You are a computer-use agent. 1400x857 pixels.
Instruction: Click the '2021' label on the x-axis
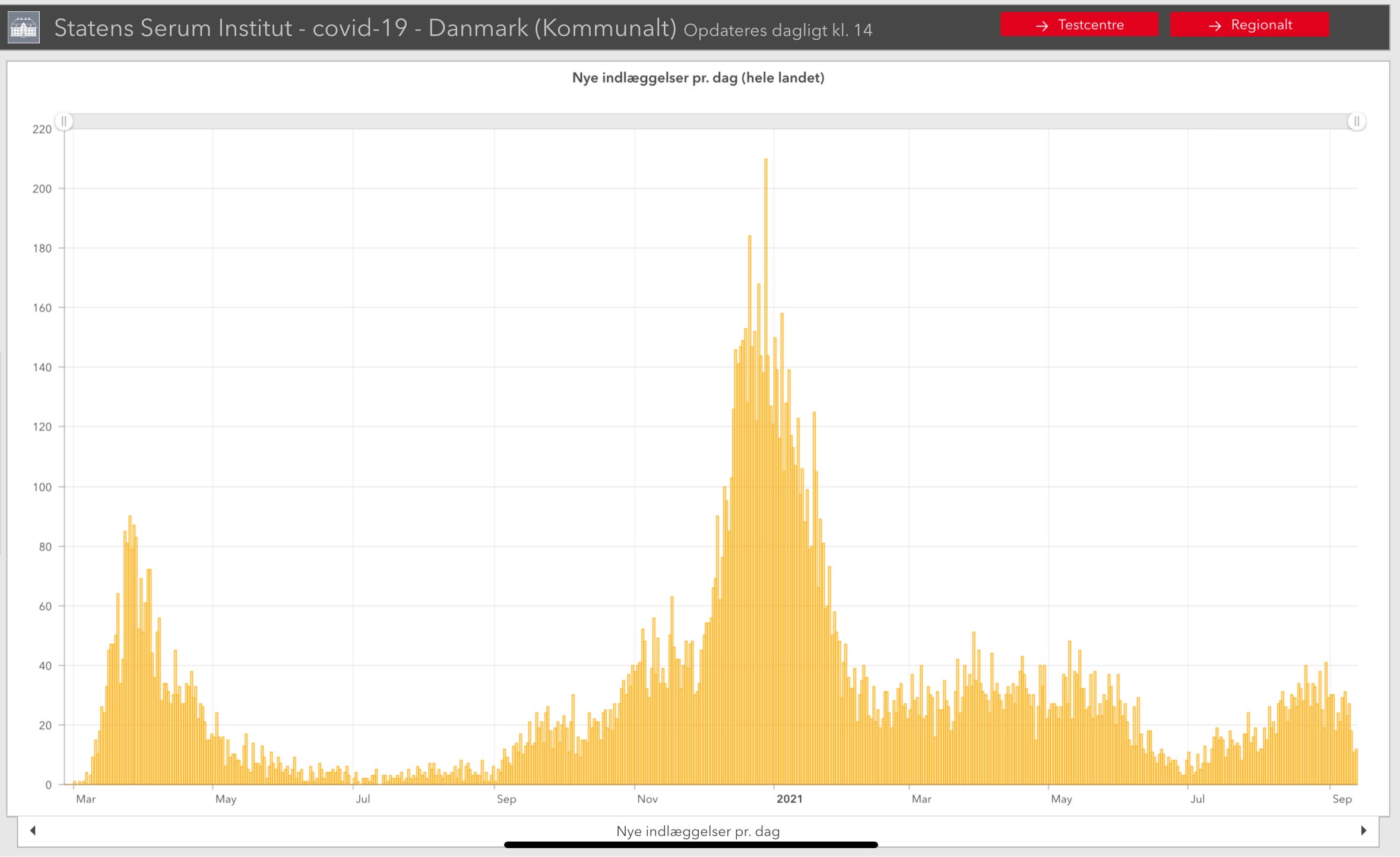789,799
